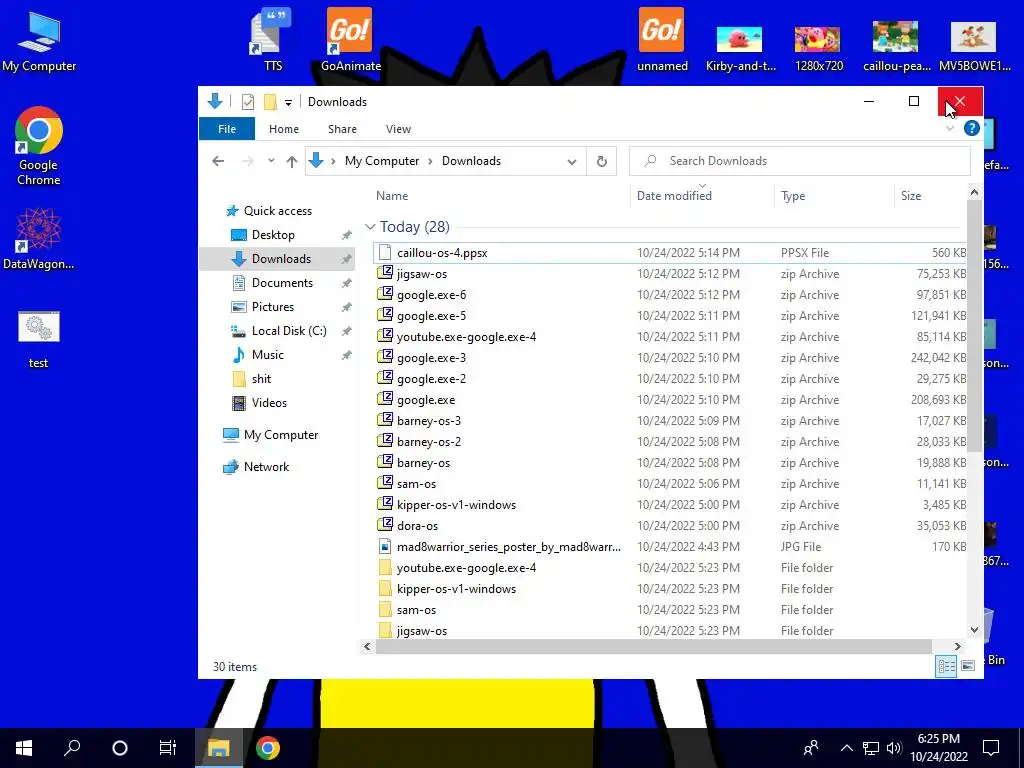Expand the ribbon using the chevron
This screenshot has height=768, width=1024.
point(950,129)
